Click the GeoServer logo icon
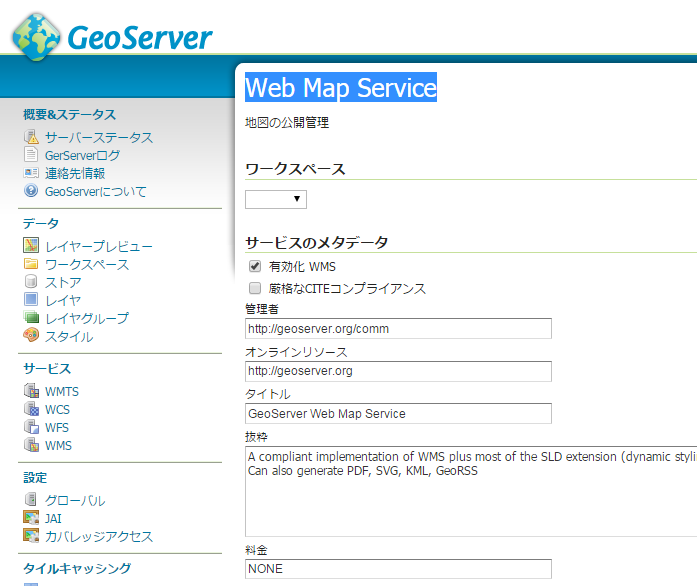 pyautogui.click(x=37, y=37)
